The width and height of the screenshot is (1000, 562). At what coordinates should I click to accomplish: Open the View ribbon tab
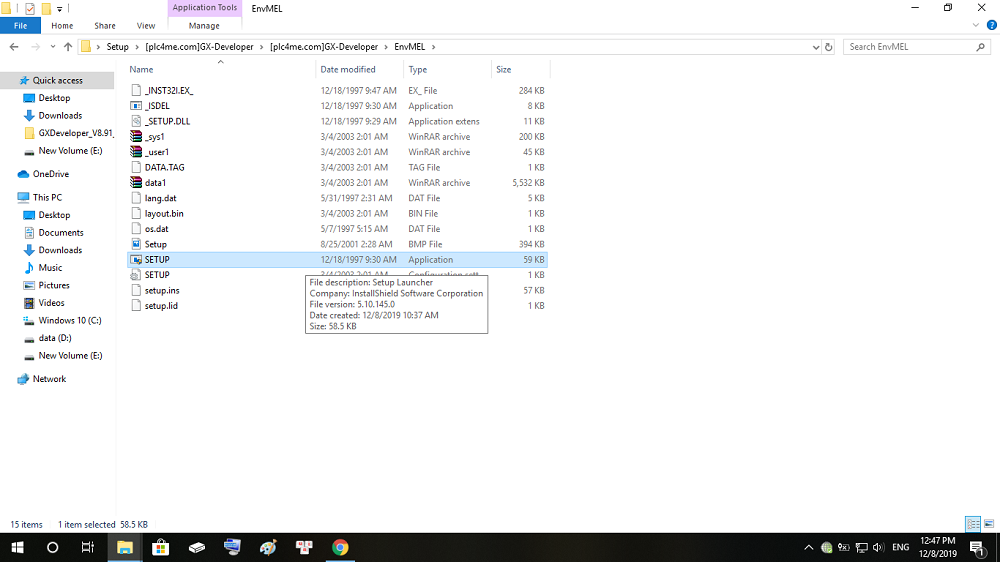pyautogui.click(x=145, y=26)
